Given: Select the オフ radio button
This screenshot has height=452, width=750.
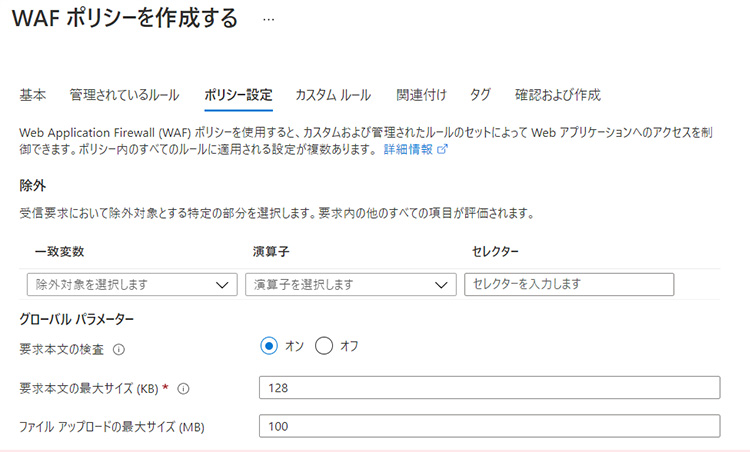Looking at the screenshot, I should (323, 346).
